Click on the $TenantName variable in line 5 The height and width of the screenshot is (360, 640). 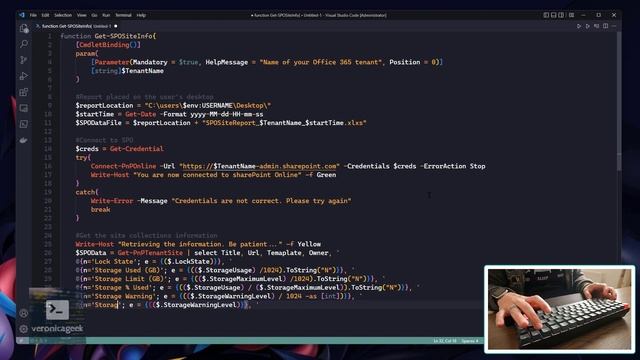(x=142, y=71)
